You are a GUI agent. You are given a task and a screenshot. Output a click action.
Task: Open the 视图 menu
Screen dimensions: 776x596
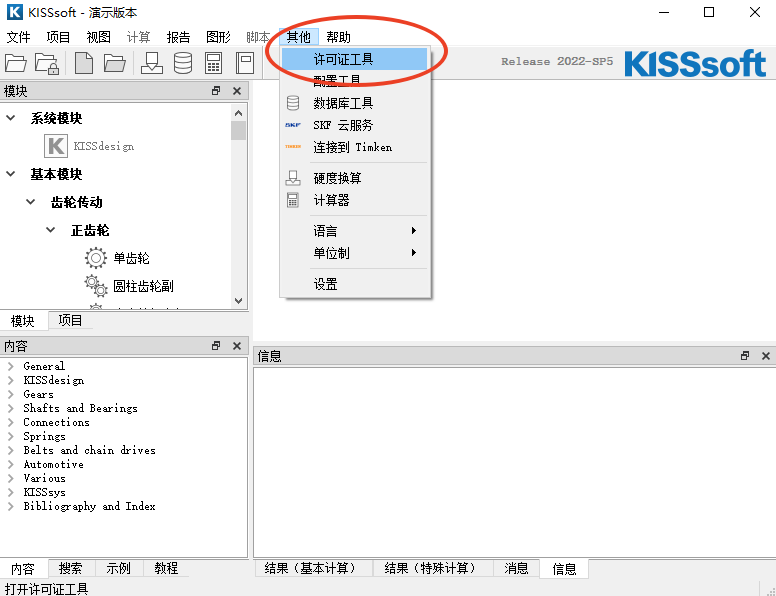[98, 37]
